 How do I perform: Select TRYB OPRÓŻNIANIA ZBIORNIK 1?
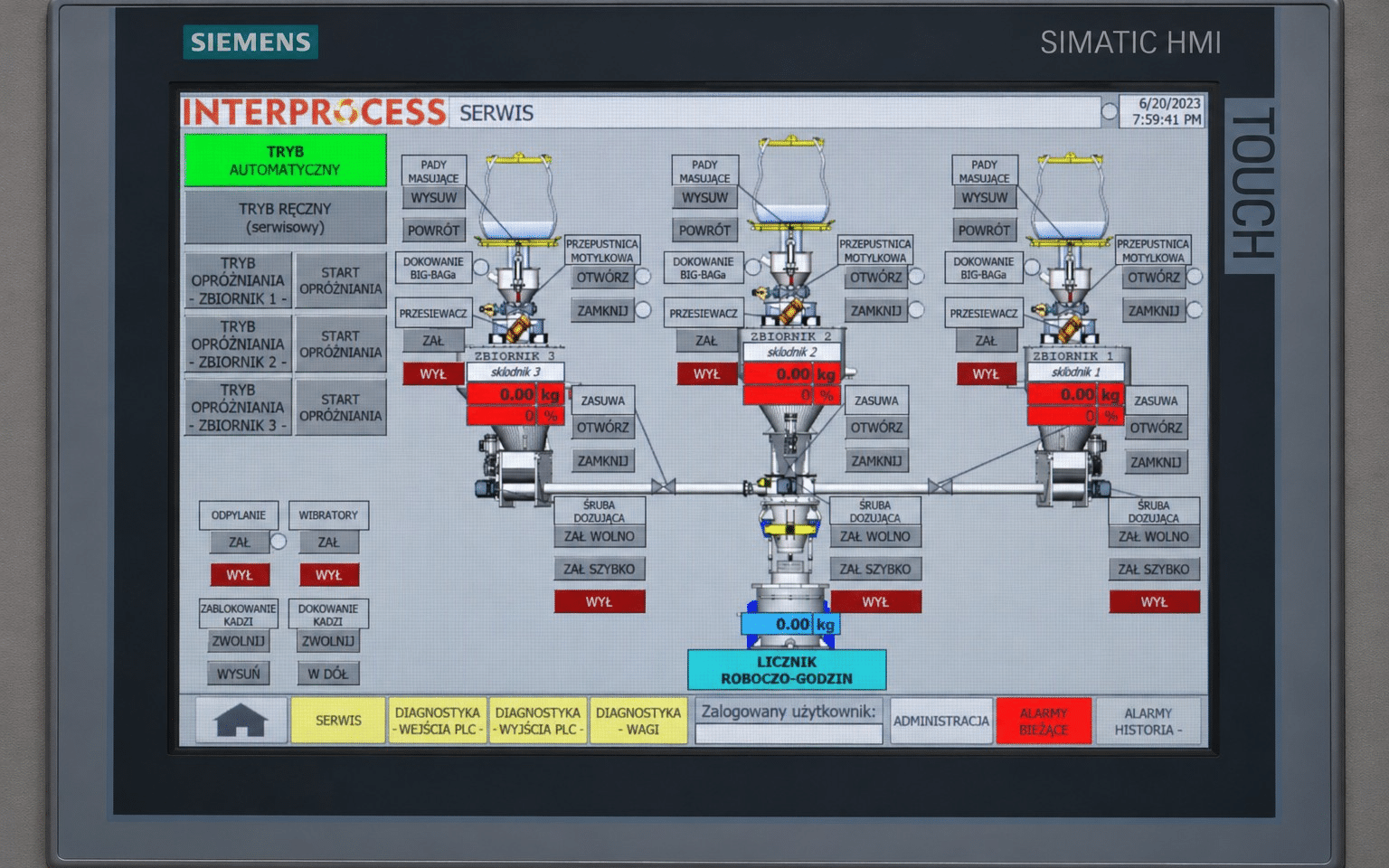tap(238, 280)
